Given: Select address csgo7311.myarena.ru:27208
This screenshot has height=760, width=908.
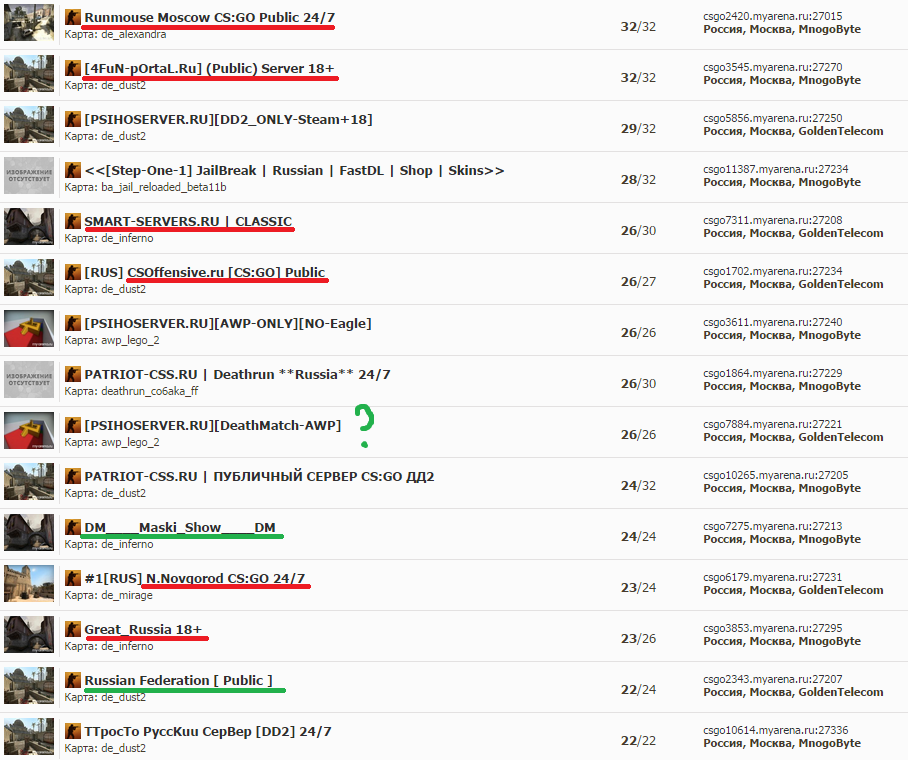Looking at the screenshot, I should 772,220.
